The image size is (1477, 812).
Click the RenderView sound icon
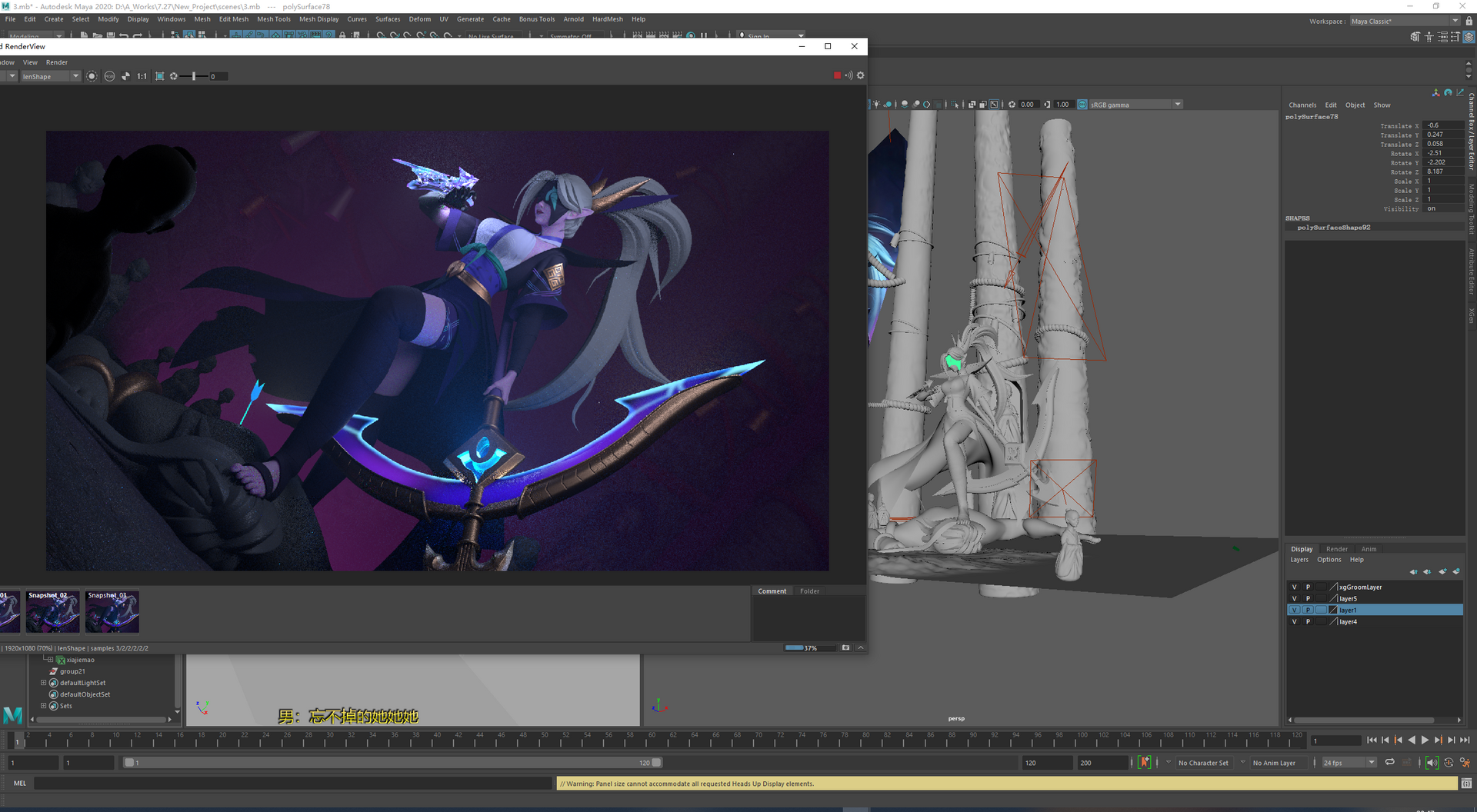tap(849, 75)
